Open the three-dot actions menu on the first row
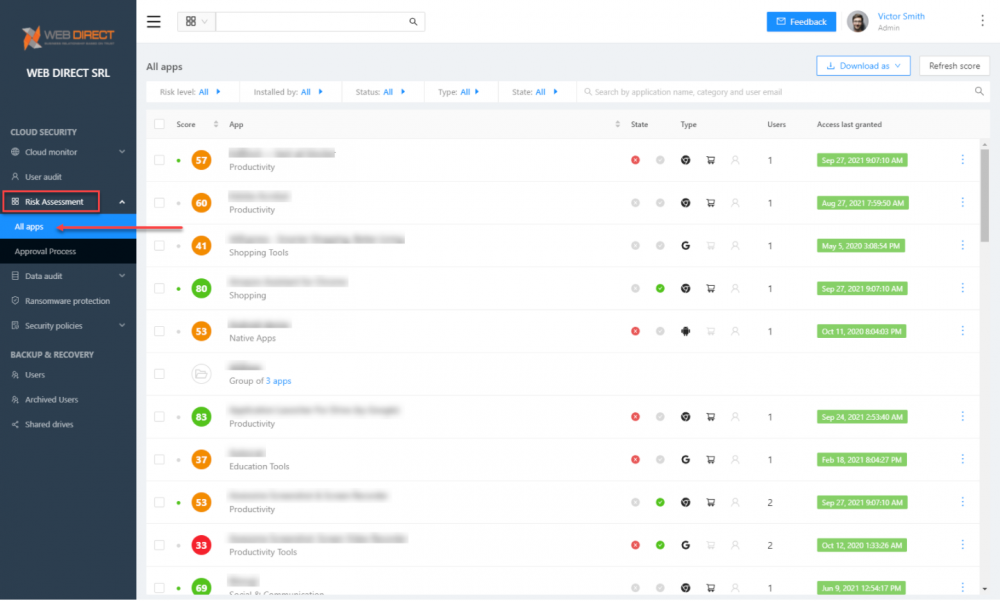Viewport: 1000px width, 601px height. coord(962,159)
